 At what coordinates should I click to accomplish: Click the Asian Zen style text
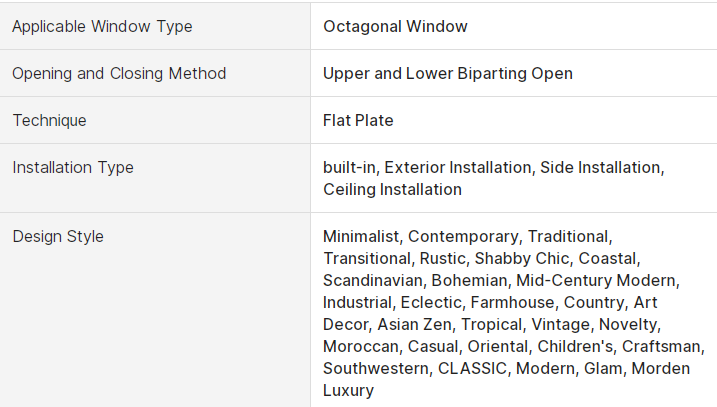[414, 324]
